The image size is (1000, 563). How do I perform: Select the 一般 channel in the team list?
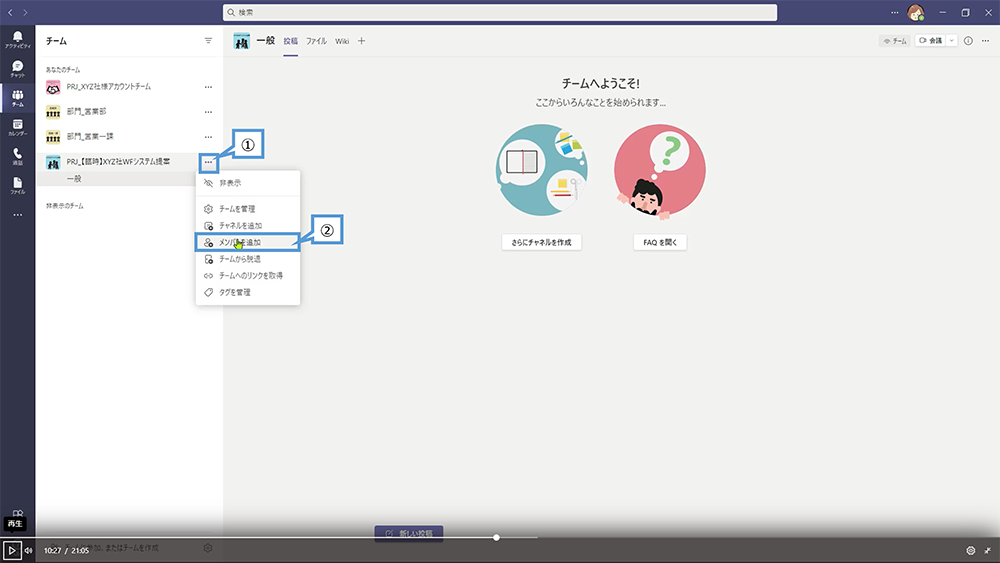point(74,179)
